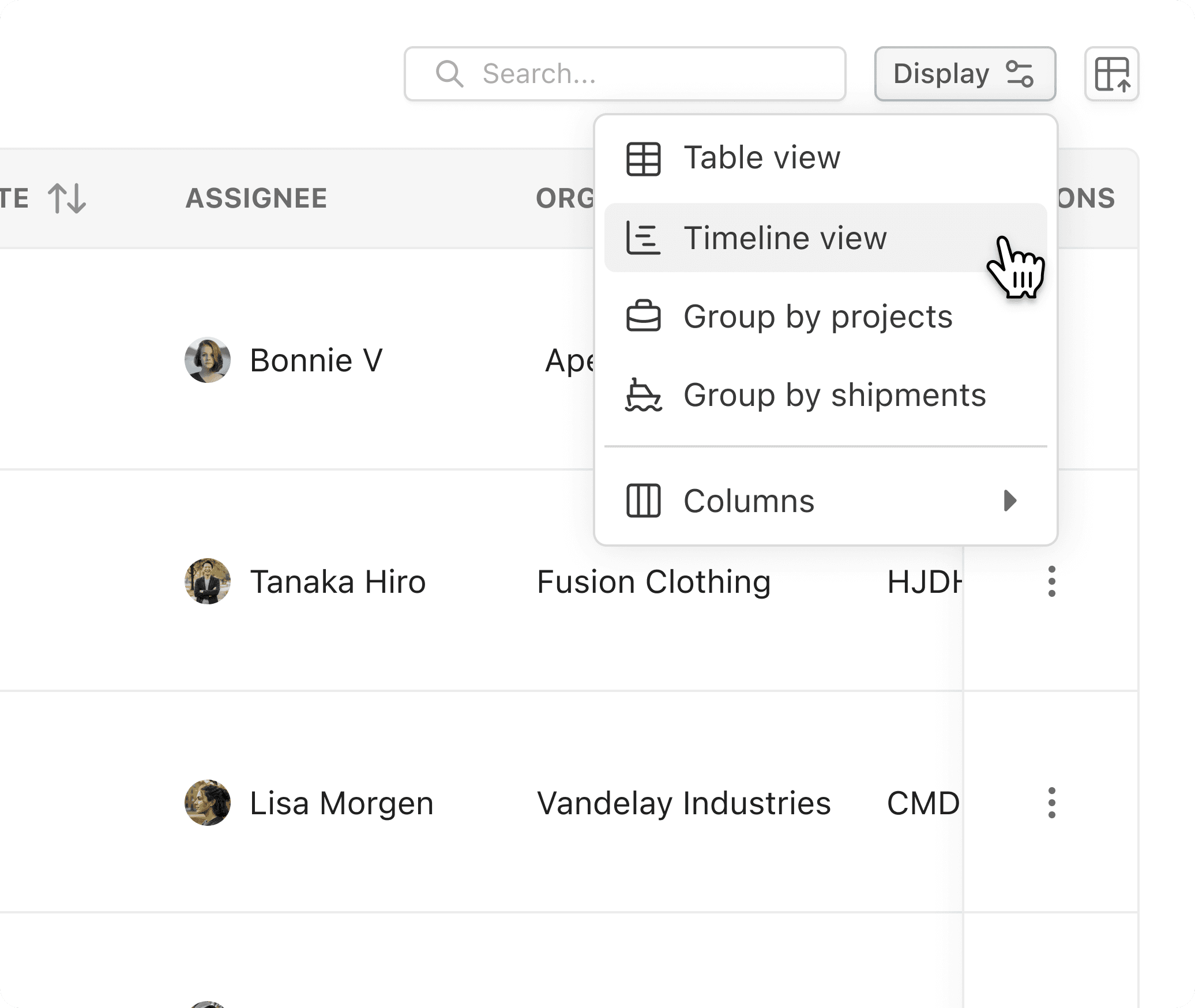Open the Display options dropdown
This screenshot has width=1195, height=1008.
(964, 74)
